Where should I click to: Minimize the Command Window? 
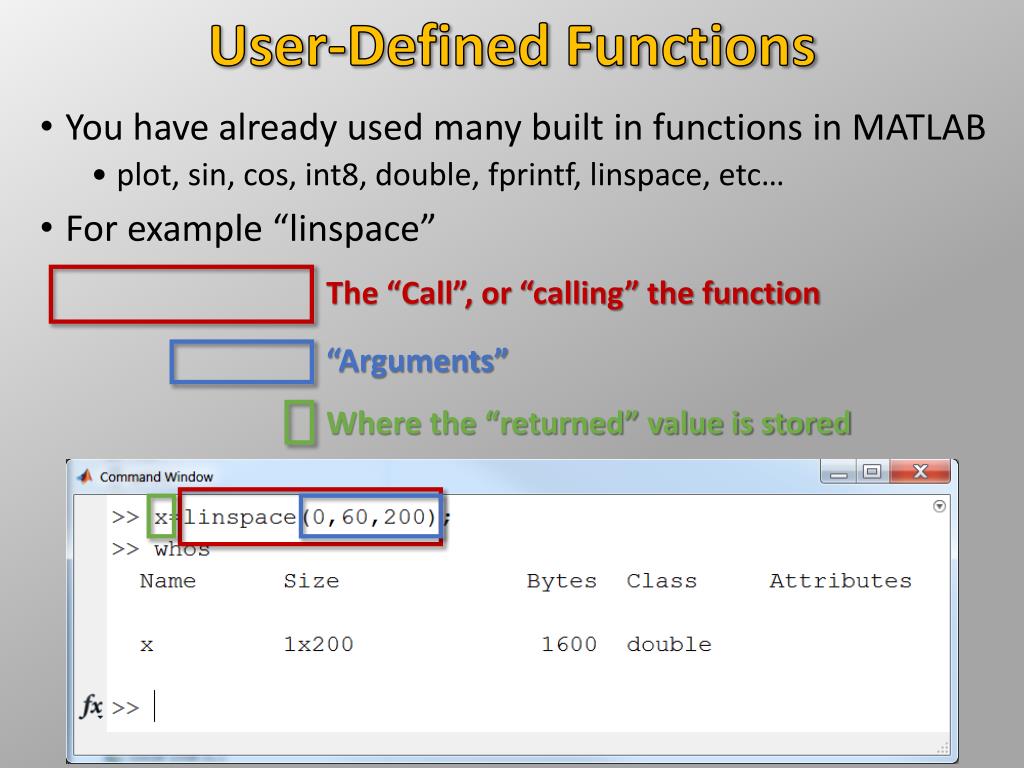(x=839, y=472)
